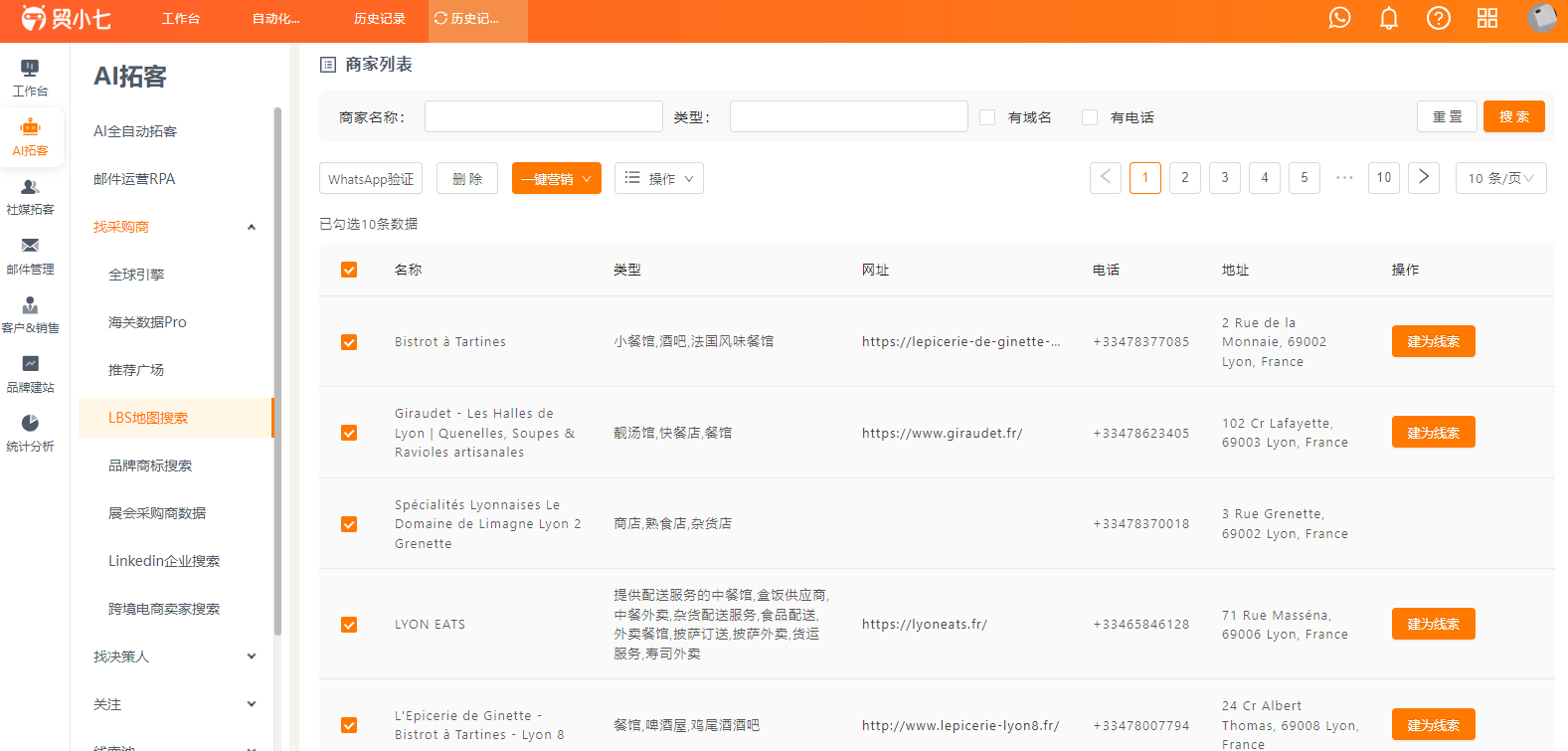
Task: Open 品牌商标搜索 submenu item
Action: pyautogui.click(x=150, y=466)
